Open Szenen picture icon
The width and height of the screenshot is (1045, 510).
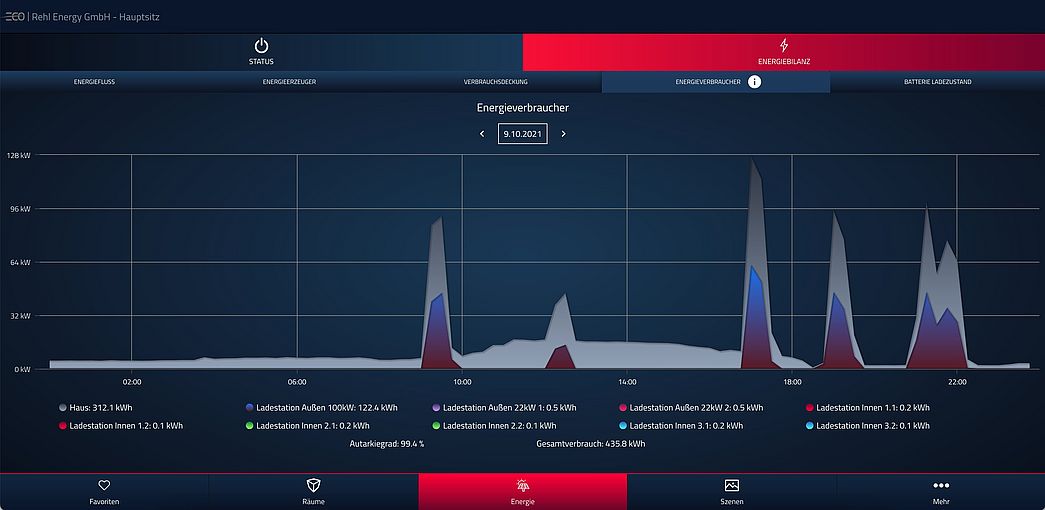[731, 485]
